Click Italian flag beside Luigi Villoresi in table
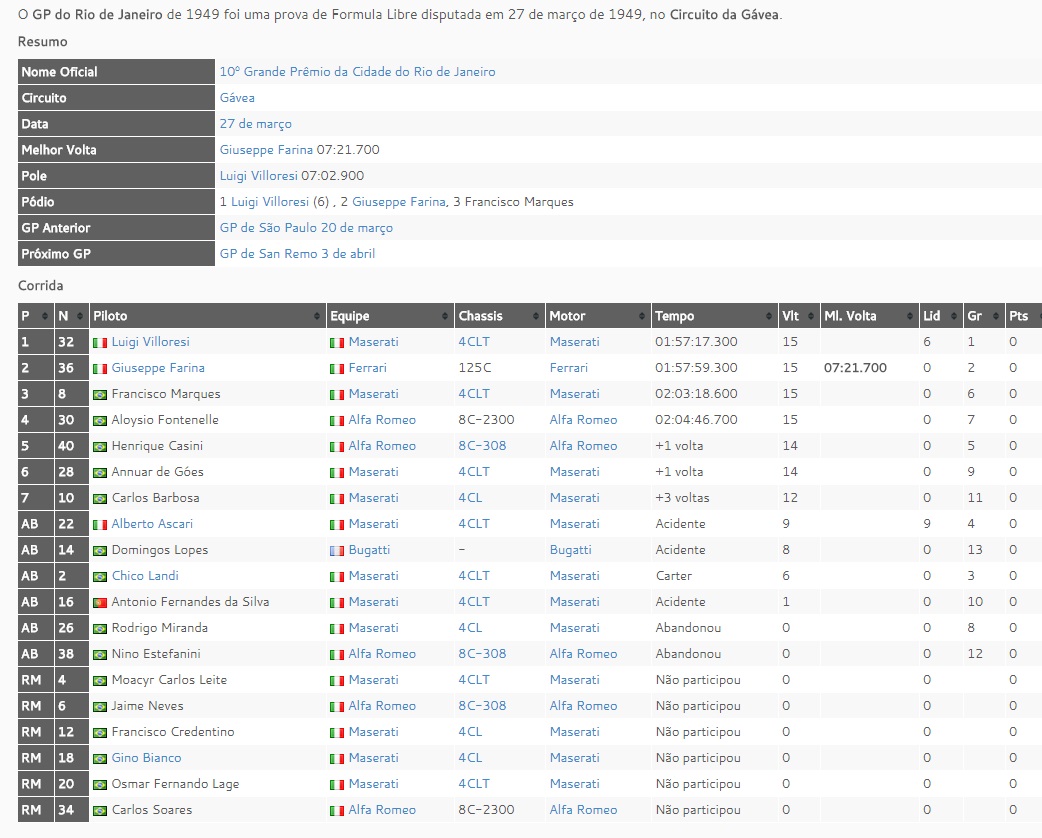This screenshot has height=838, width=1042. [100, 343]
